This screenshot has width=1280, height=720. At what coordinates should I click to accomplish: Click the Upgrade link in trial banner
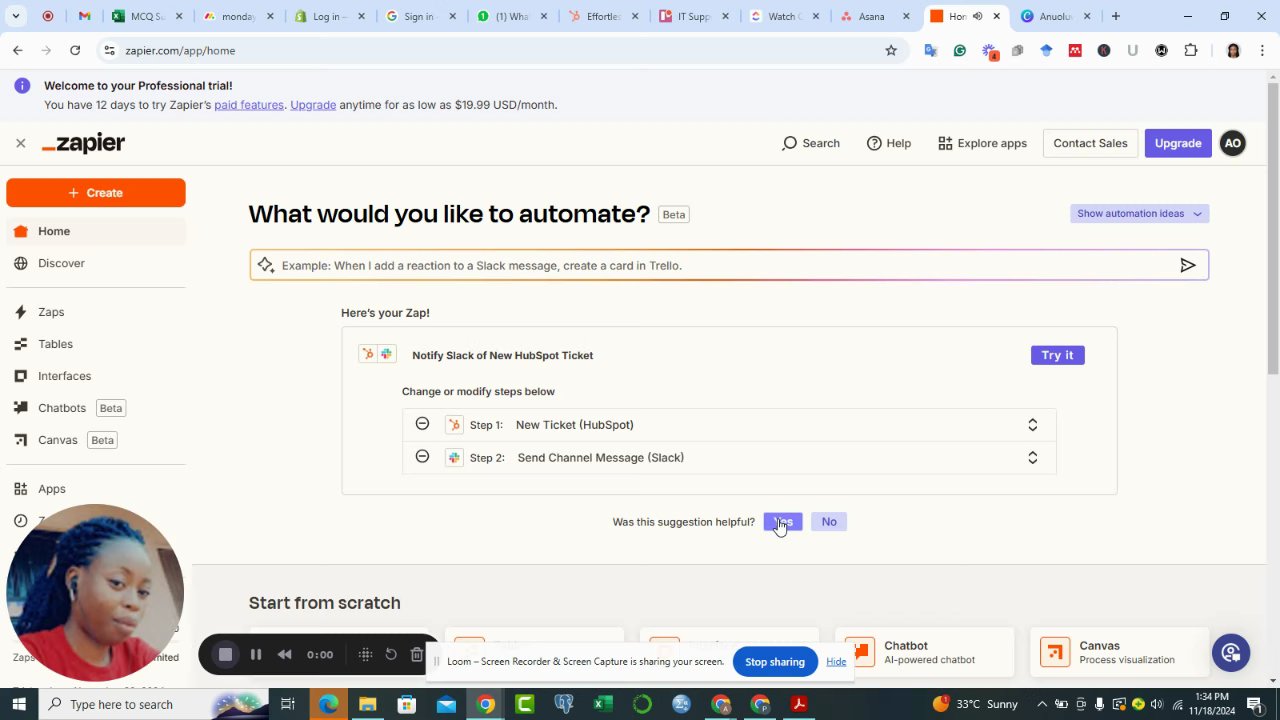point(313,105)
